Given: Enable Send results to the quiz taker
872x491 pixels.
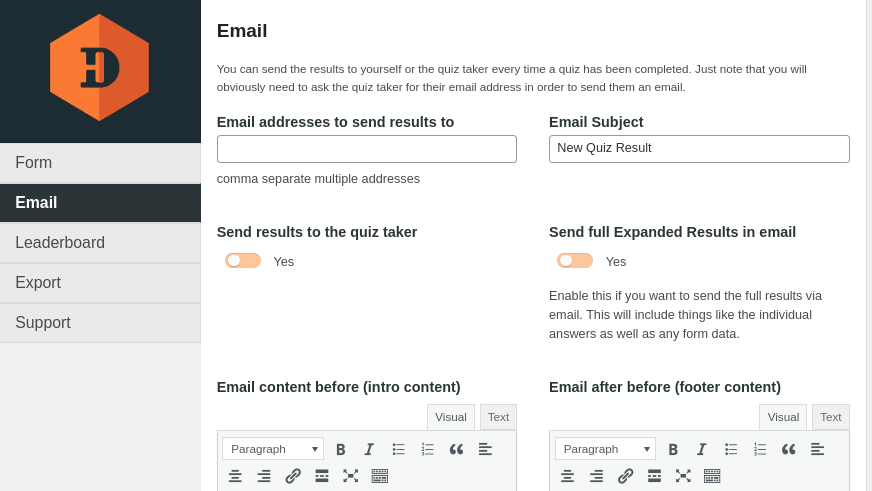Looking at the screenshot, I should [x=243, y=261].
